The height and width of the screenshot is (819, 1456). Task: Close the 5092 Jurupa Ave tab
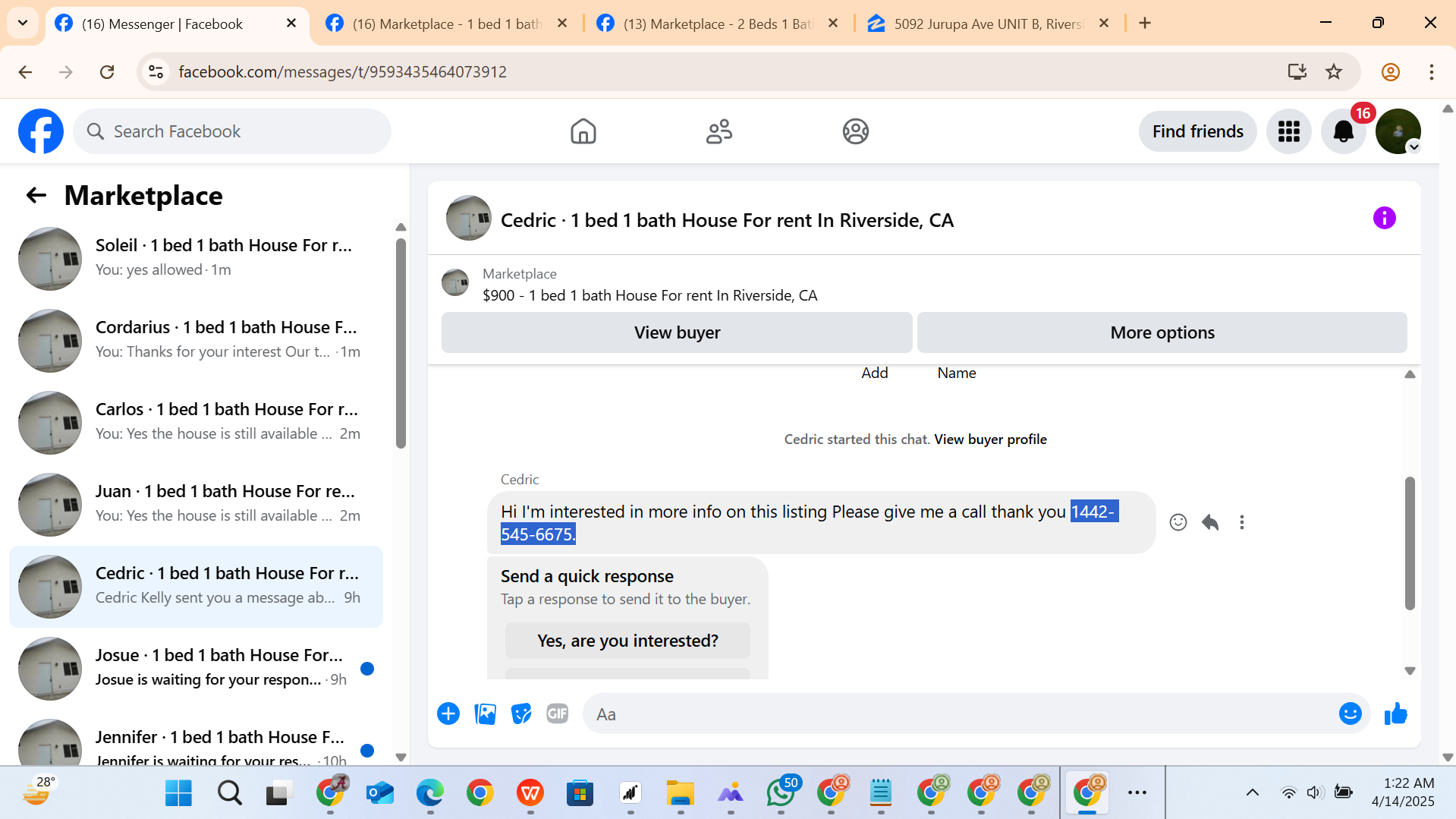click(1104, 24)
